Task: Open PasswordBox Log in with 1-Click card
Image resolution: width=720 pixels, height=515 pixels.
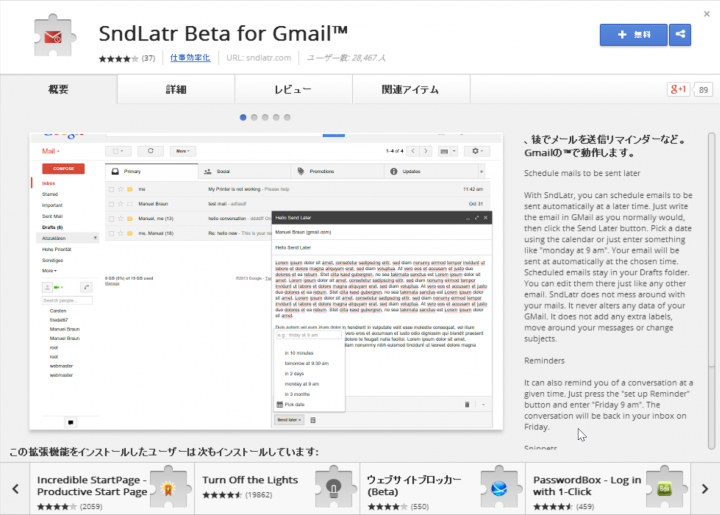Action: coord(608,489)
